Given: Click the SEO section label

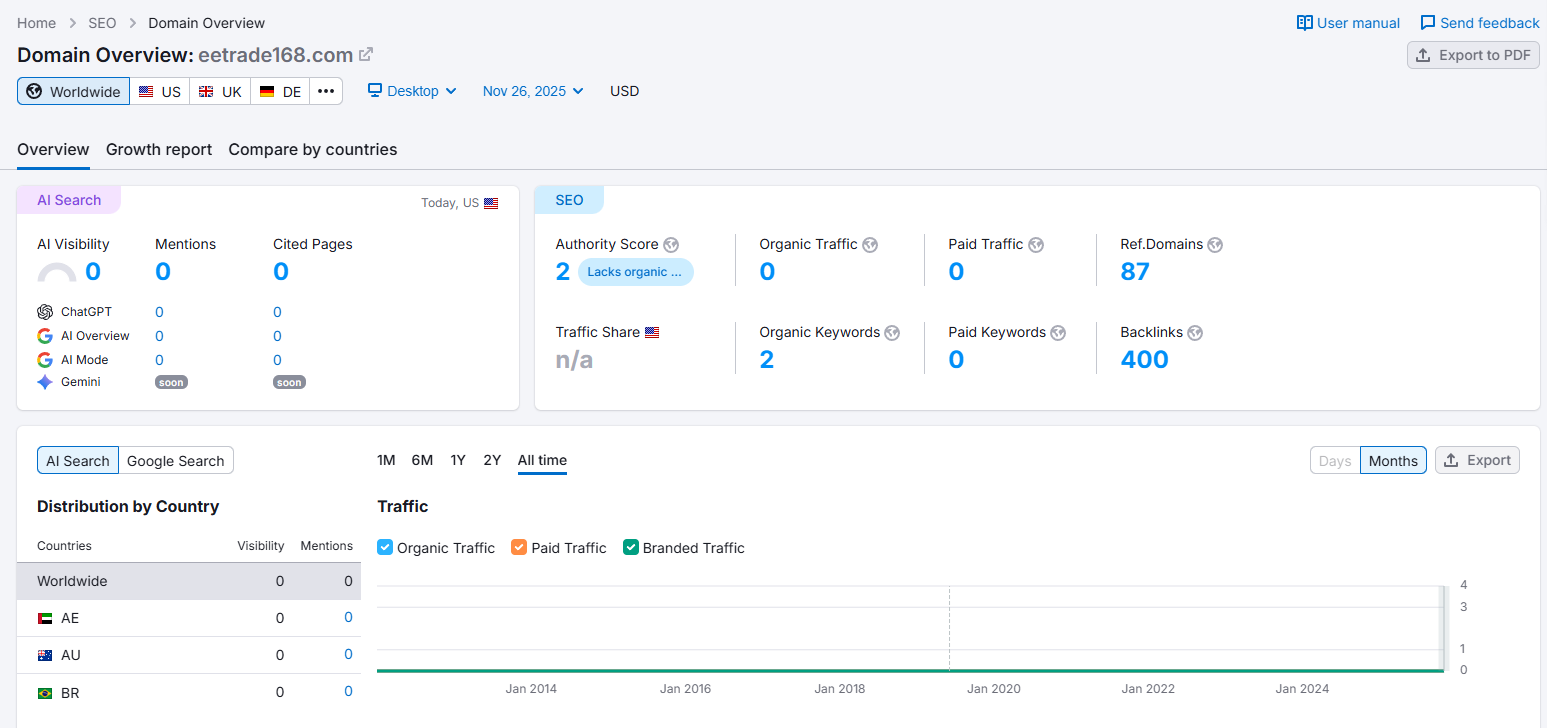Looking at the screenshot, I should [569, 200].
